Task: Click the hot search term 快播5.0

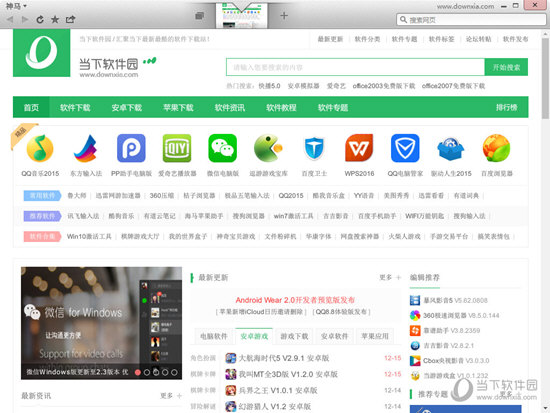Action: click(269, 86)
